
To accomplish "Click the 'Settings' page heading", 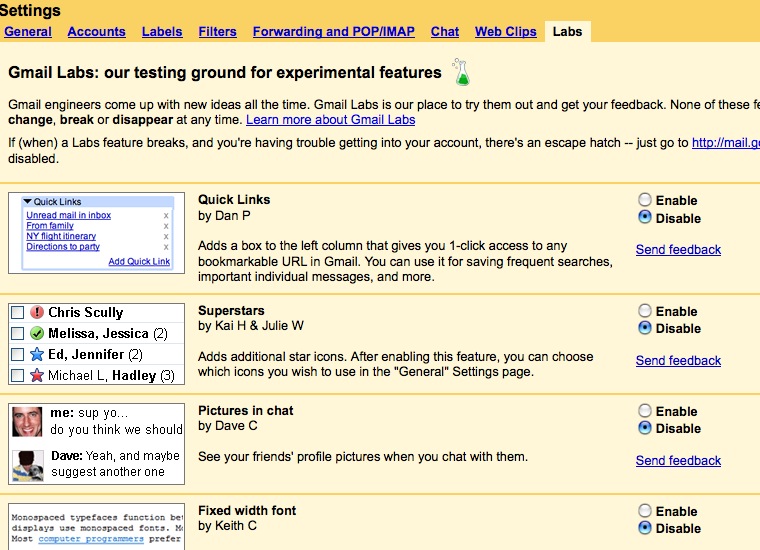I will (x=30, y=10).
